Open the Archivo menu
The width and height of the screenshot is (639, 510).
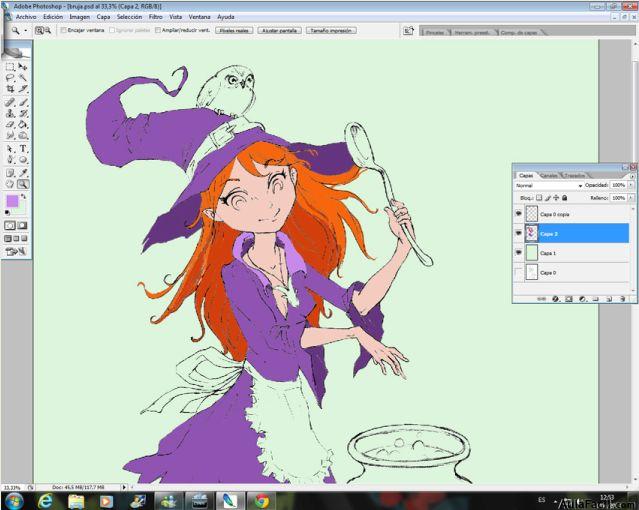click(26, 17)
